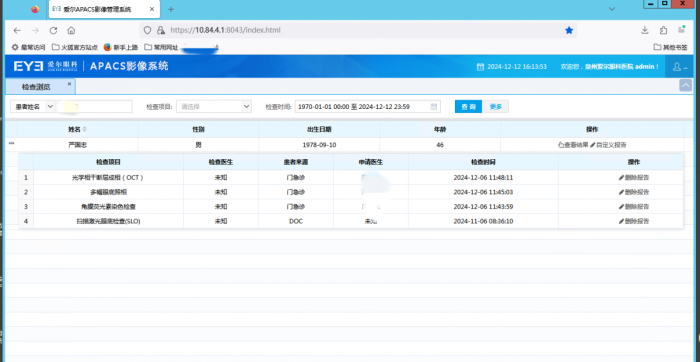Open the downloads panel
The height and width of the screenshot is (362, 700).
pos(645,30)
